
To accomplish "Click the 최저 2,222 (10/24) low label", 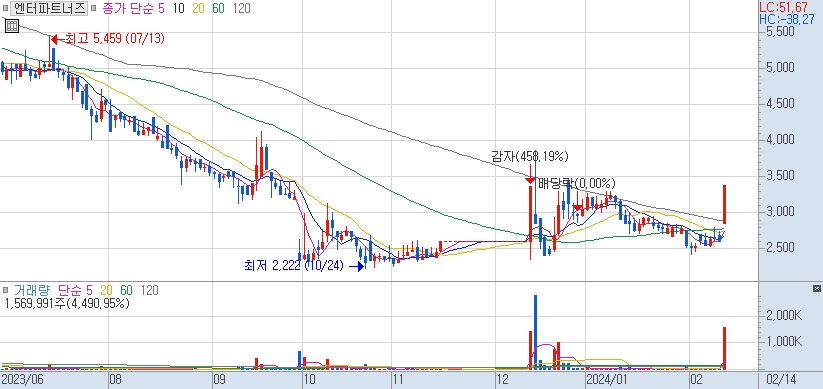I will click(x=293, y=266).
